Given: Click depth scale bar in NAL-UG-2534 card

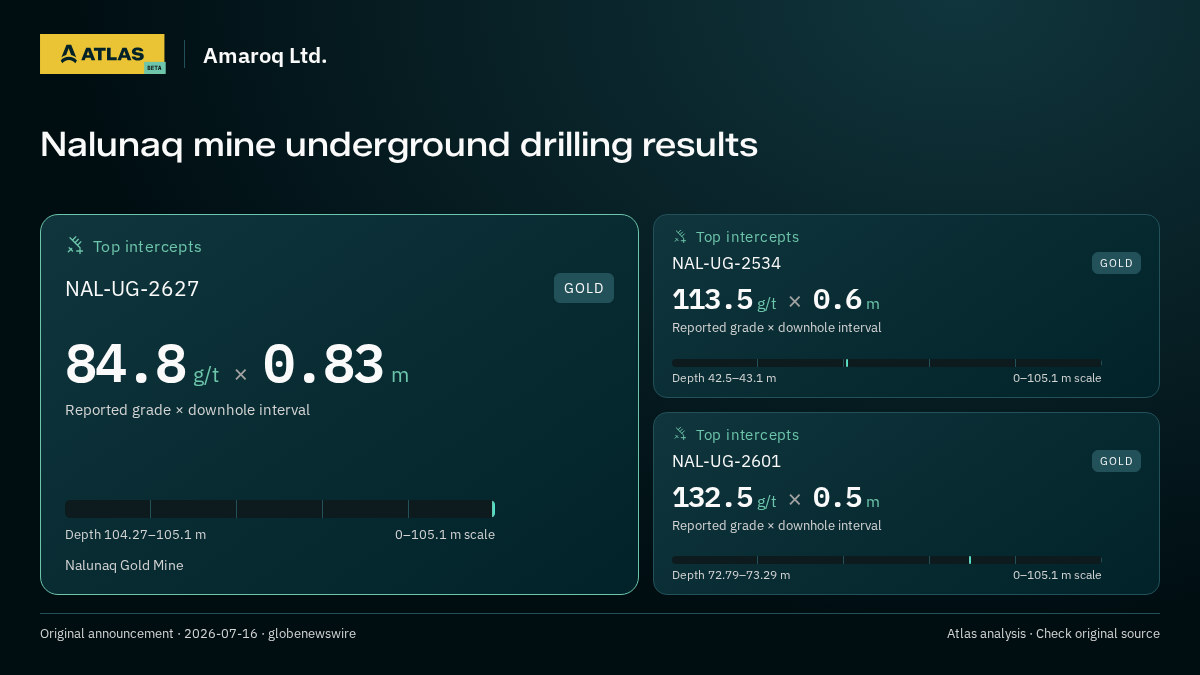Looking at the screenshot, I should 887,363.
